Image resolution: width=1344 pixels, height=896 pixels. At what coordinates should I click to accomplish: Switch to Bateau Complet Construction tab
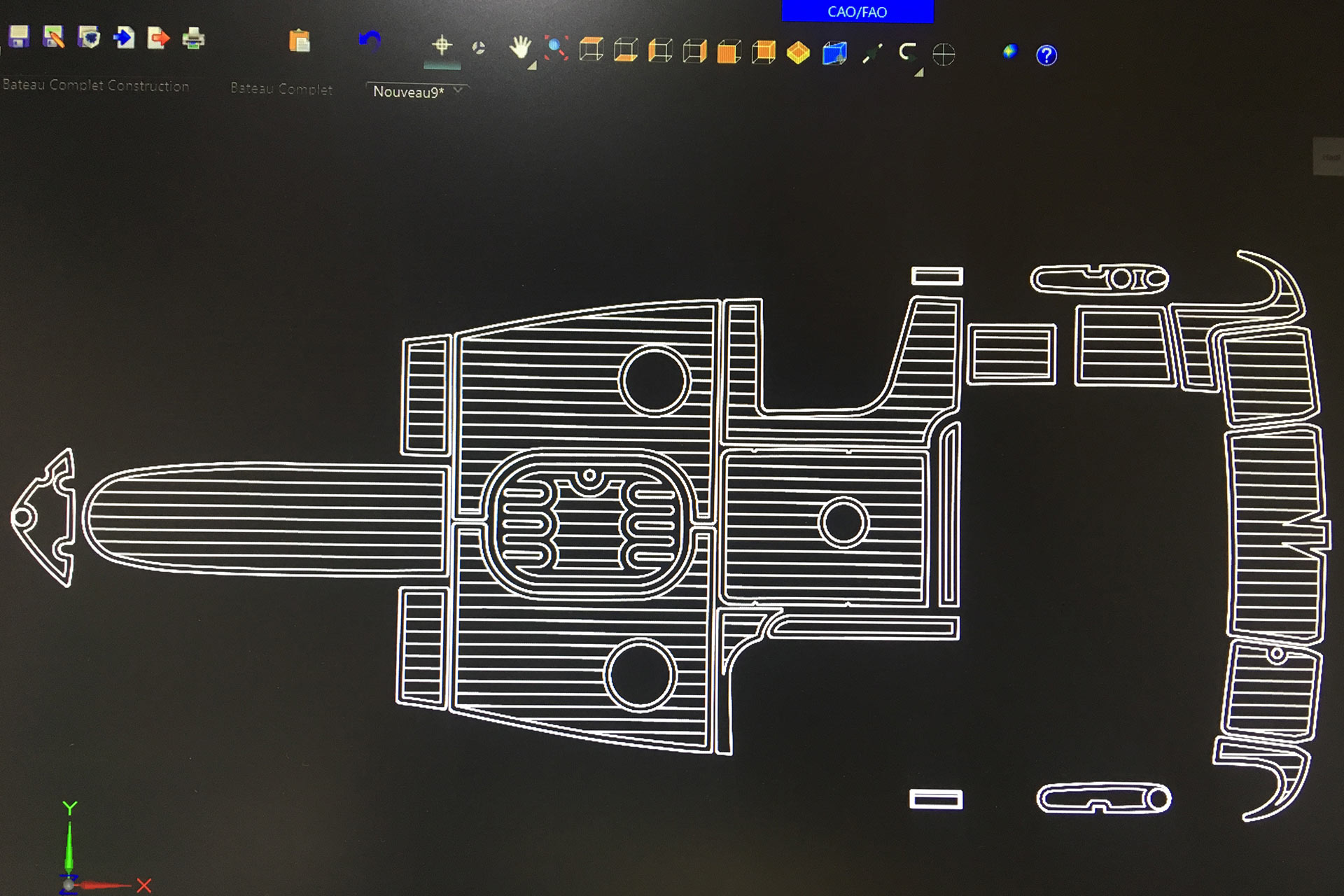96,85
